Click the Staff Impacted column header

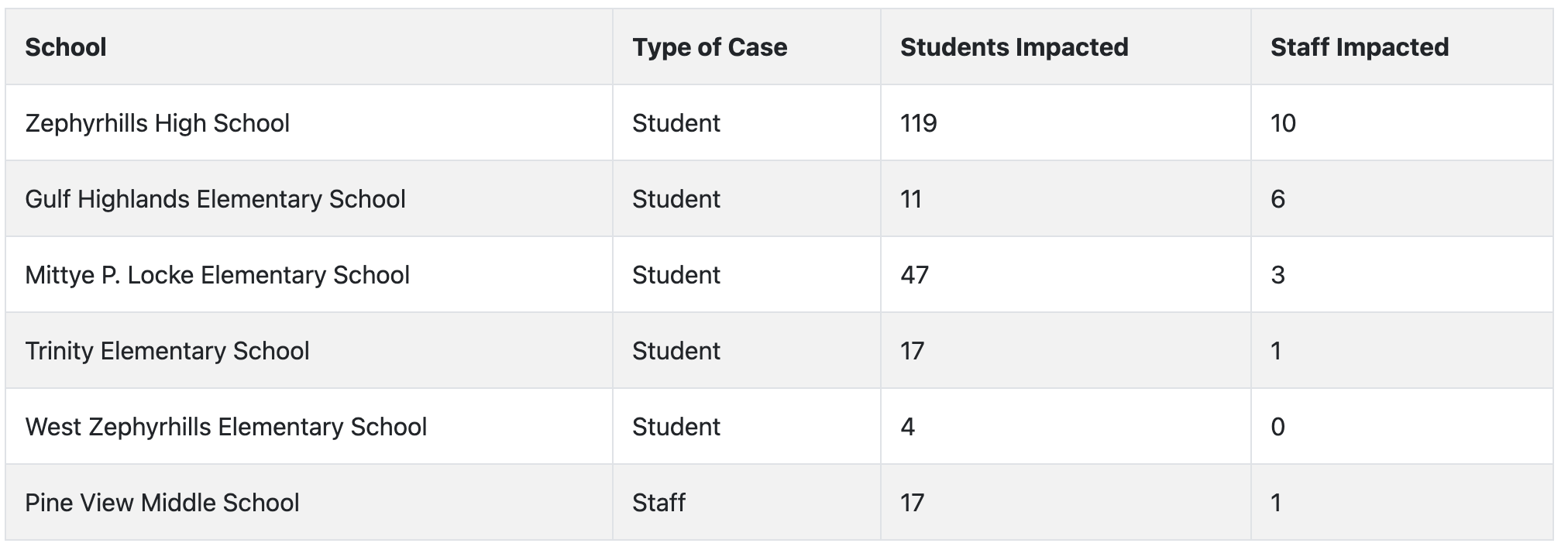tap(1360, 47)
